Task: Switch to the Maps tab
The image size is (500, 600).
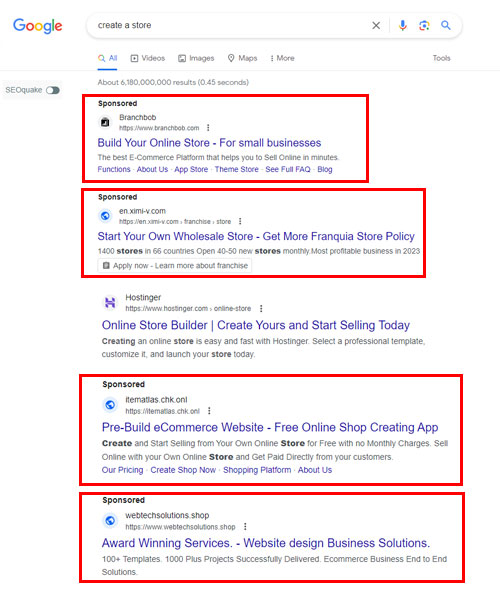Action: 243,58
